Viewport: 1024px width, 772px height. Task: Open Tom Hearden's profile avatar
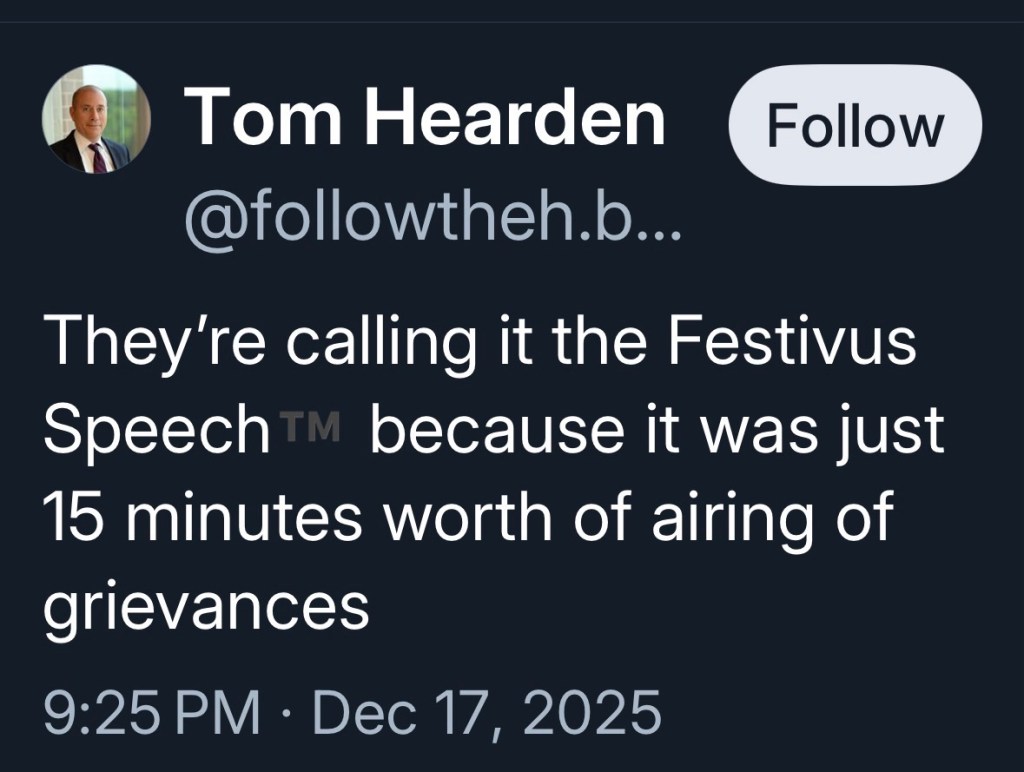(x=96, y=120)
